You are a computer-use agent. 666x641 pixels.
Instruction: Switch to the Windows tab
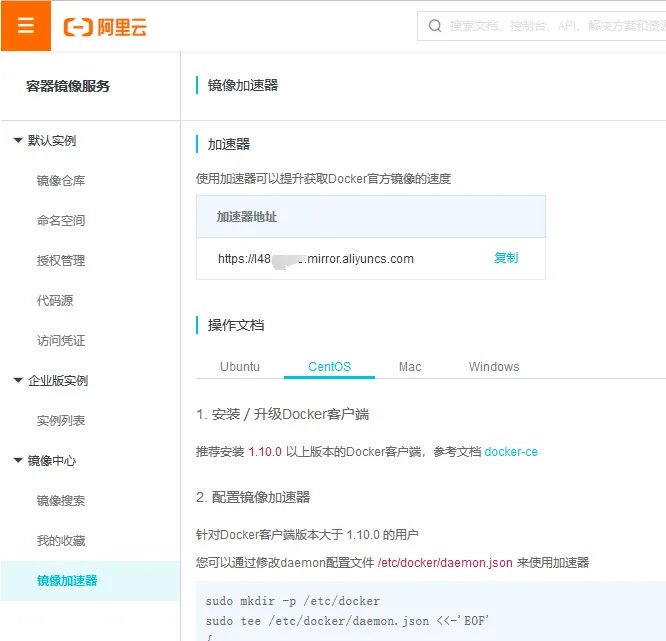point(494,367)
